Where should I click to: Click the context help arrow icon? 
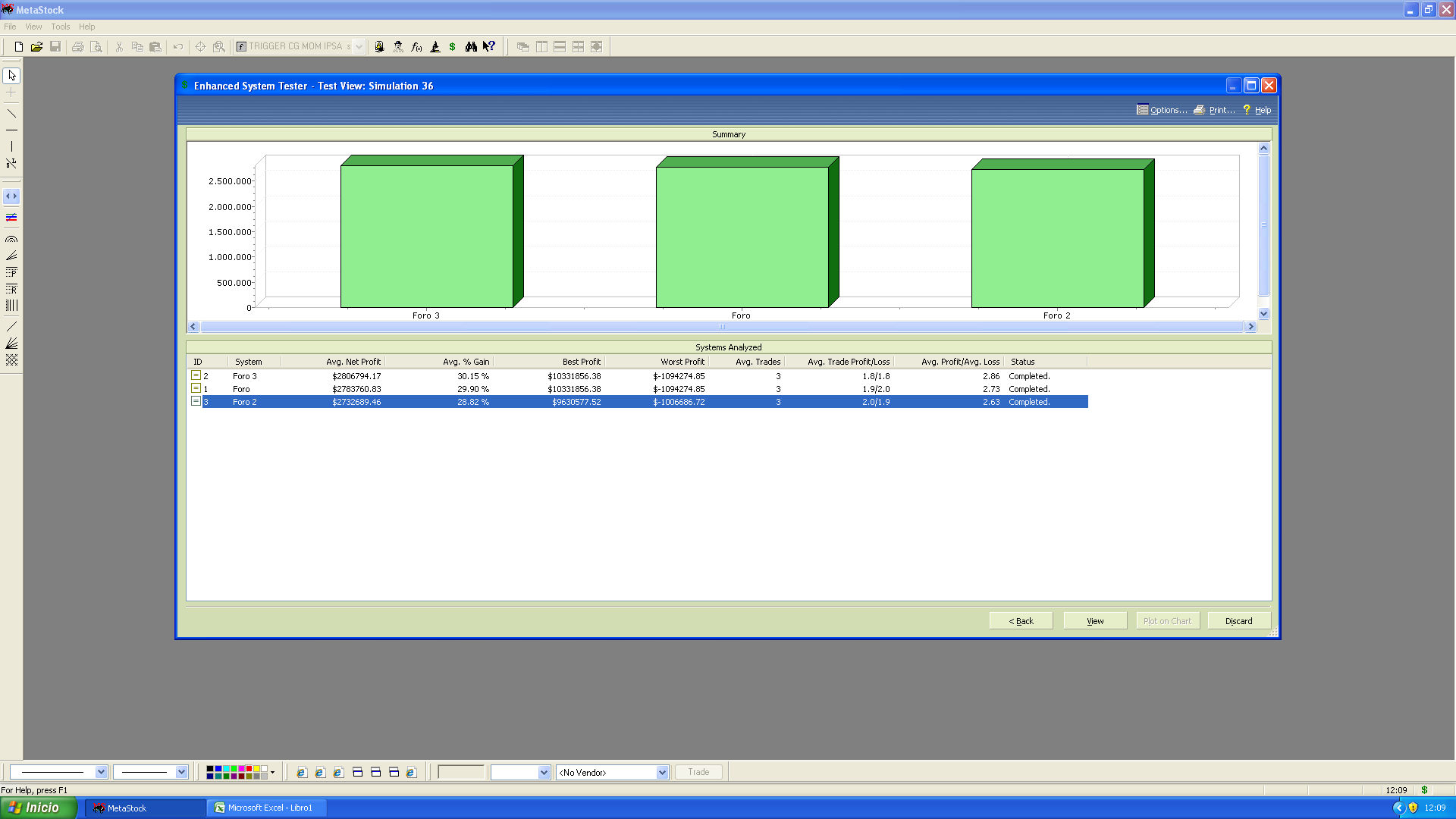point(489,47)
